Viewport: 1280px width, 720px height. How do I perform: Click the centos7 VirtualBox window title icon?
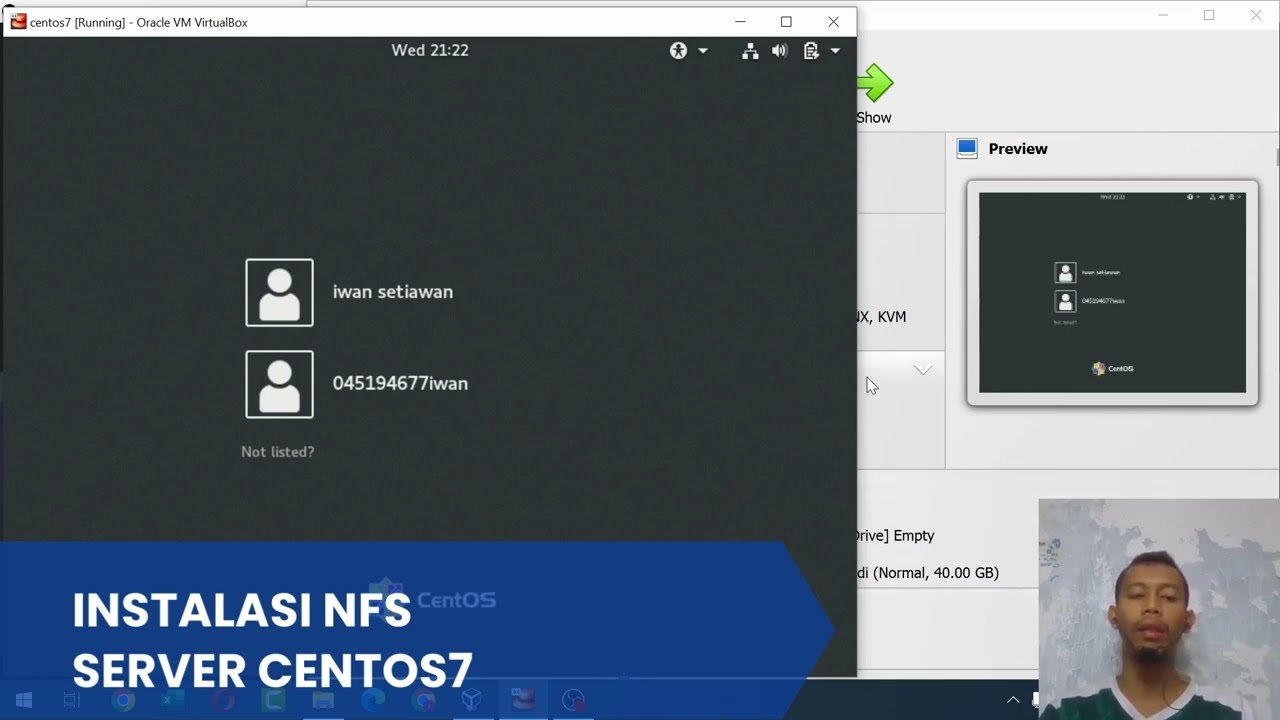tap(18, 21)
